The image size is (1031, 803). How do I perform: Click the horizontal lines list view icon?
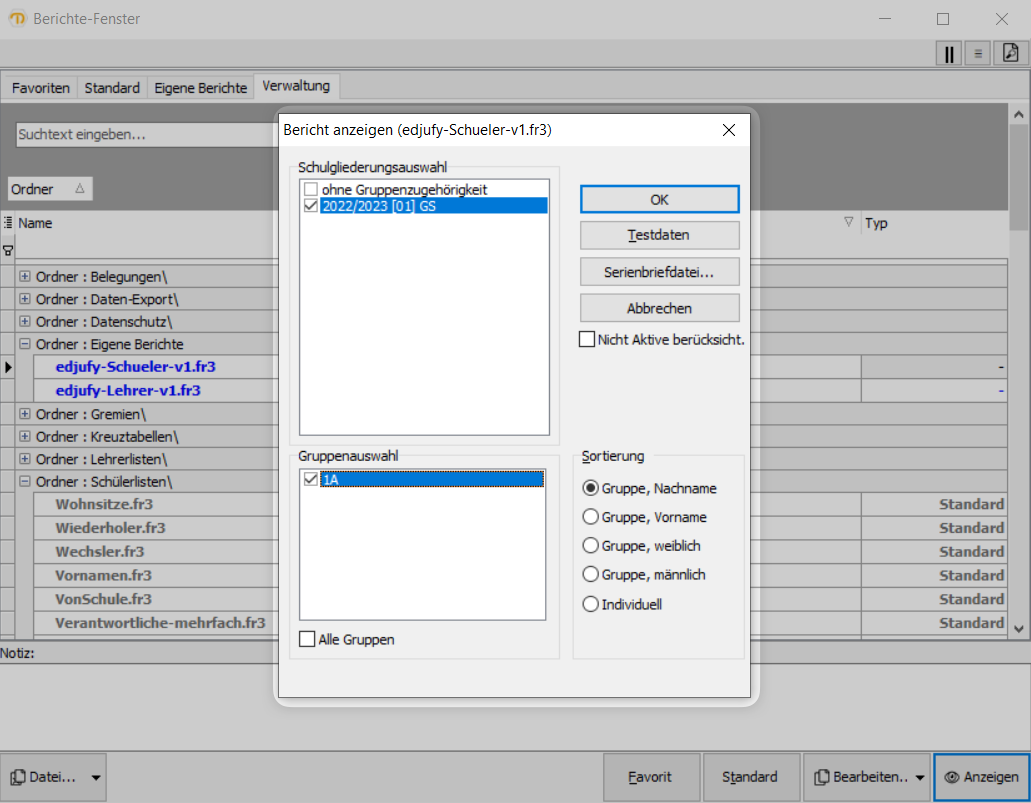979,54
